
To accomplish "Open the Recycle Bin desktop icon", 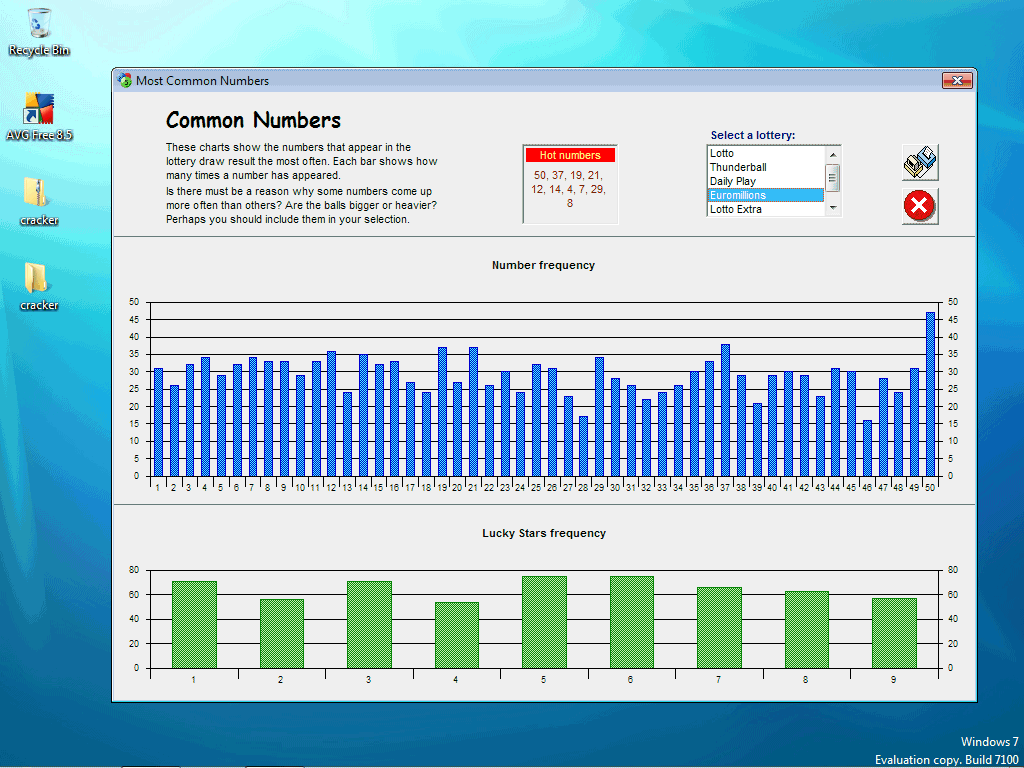I will [40, 25].
